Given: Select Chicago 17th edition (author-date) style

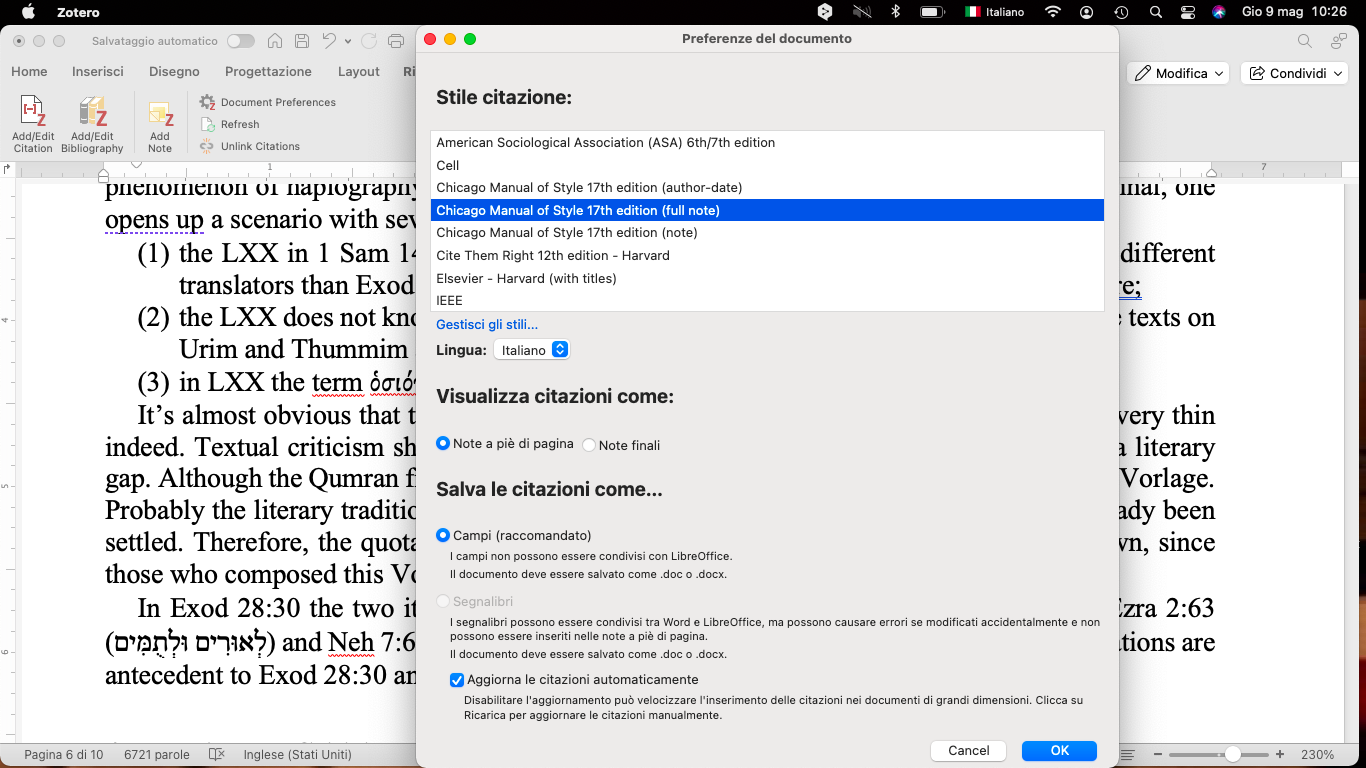Looking at the screenshot, I should [767, 187].
